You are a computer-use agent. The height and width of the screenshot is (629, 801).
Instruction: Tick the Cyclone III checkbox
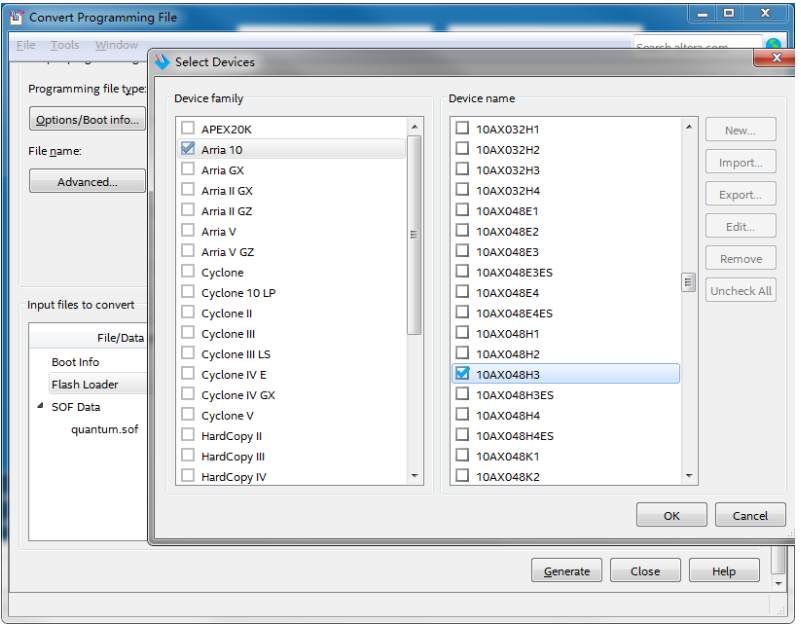[188, 332]
